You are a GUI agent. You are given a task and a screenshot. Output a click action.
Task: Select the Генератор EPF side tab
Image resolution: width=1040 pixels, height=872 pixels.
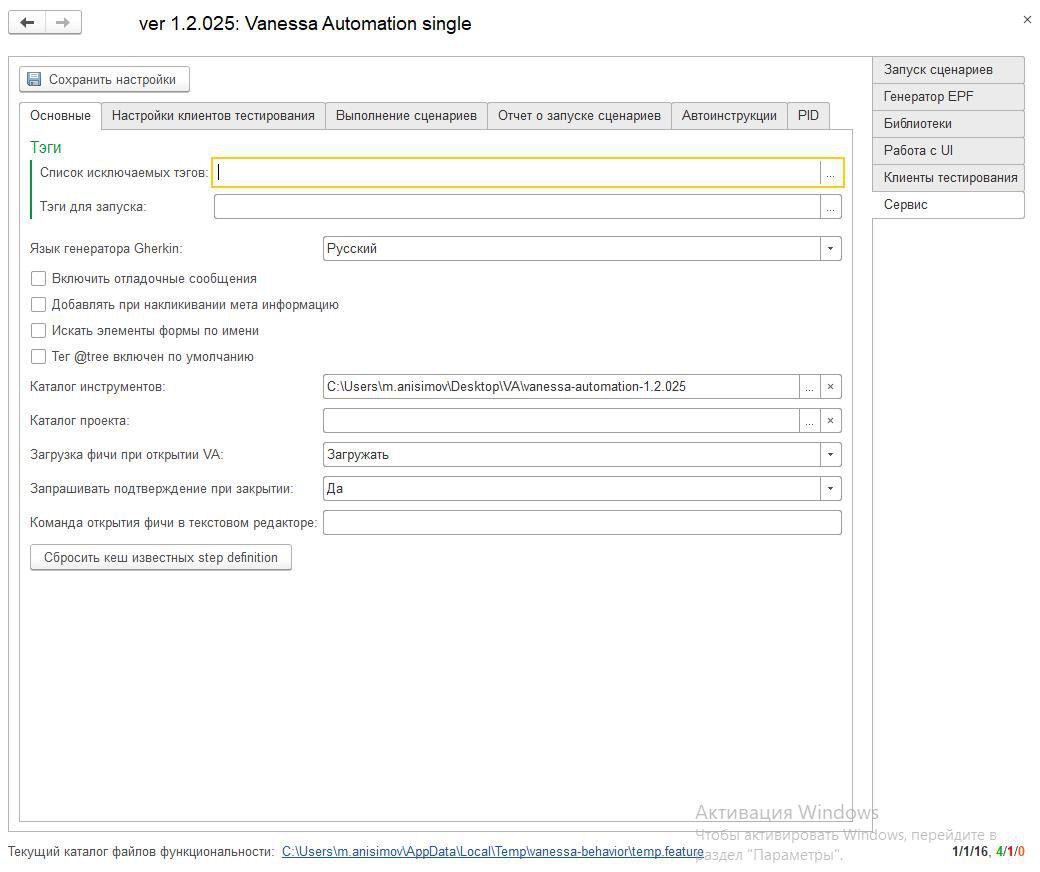948,97
